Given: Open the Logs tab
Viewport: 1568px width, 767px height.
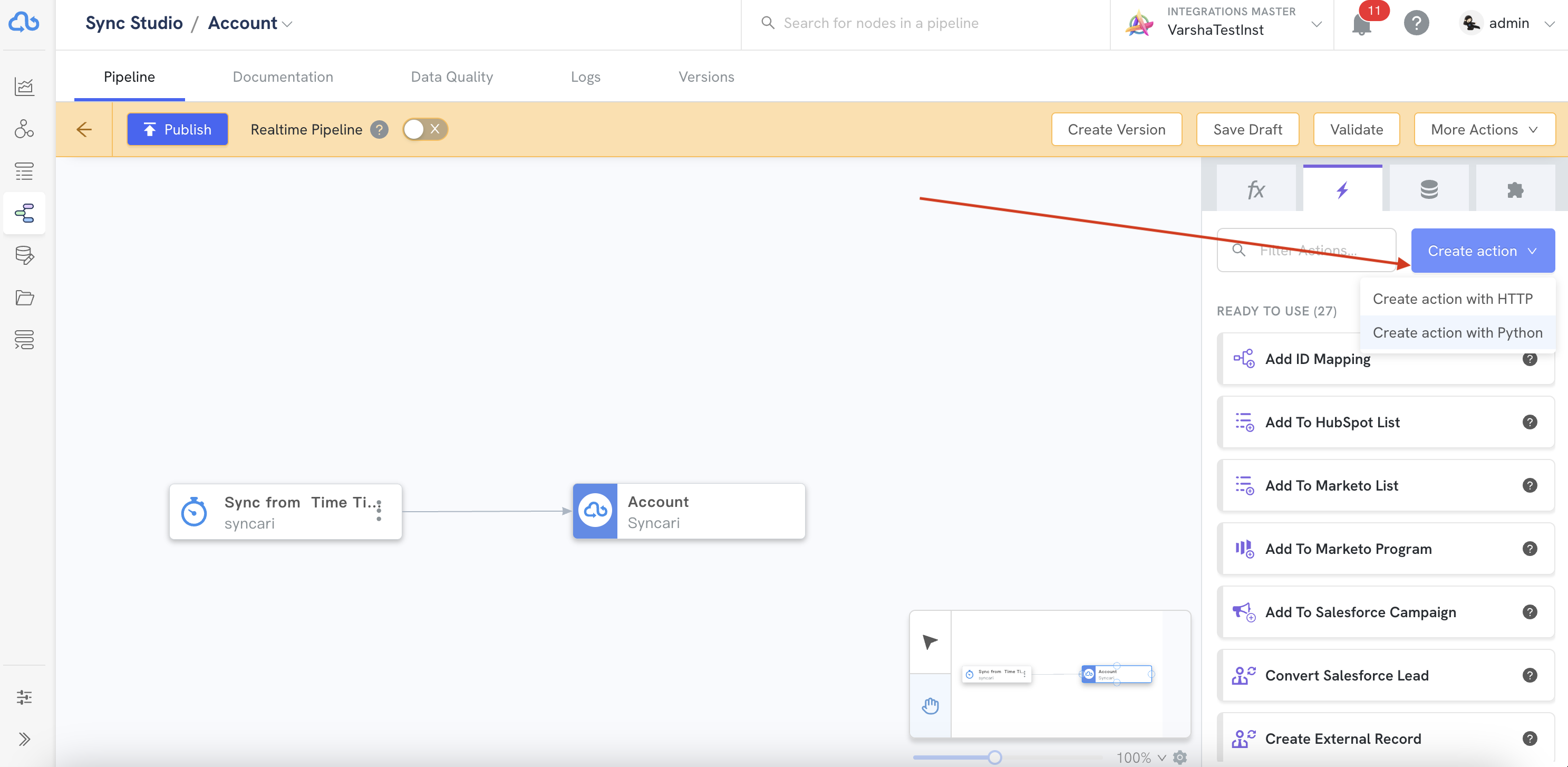Looking at the screenshot, I should click(x=586, y=77).
